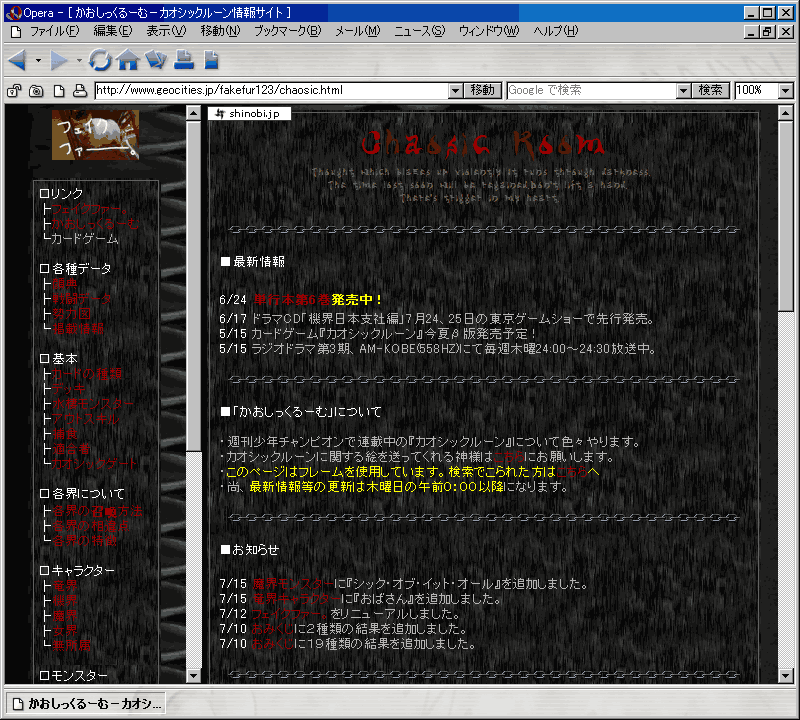Select the かおしっくるーむ page tab at the bottom
The width and height of the screenshot is (800, 720).
click(x=86, y=704)
